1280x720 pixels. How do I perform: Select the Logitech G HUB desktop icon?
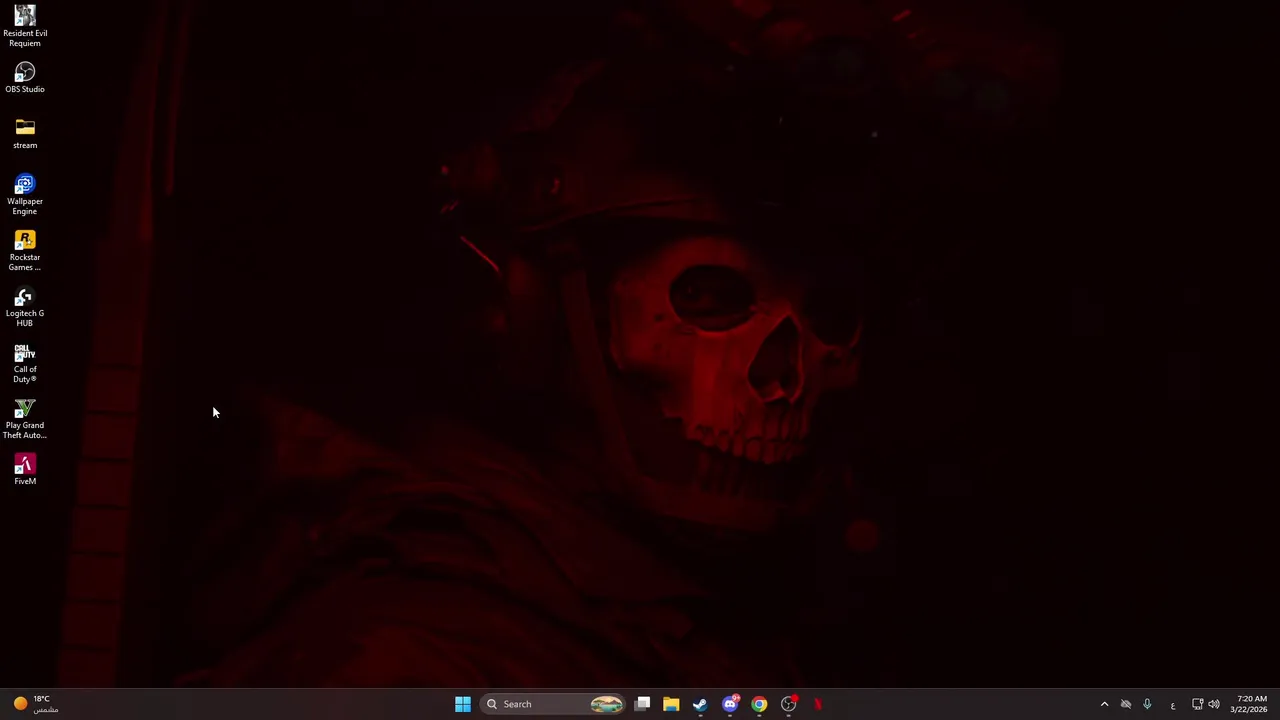[25, 307]
